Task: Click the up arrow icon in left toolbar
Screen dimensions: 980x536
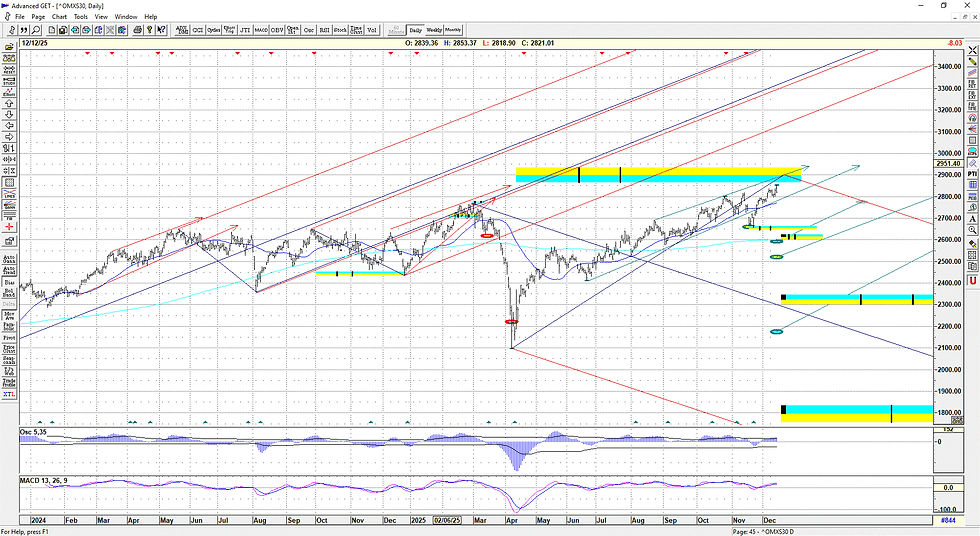Action: 9,103
